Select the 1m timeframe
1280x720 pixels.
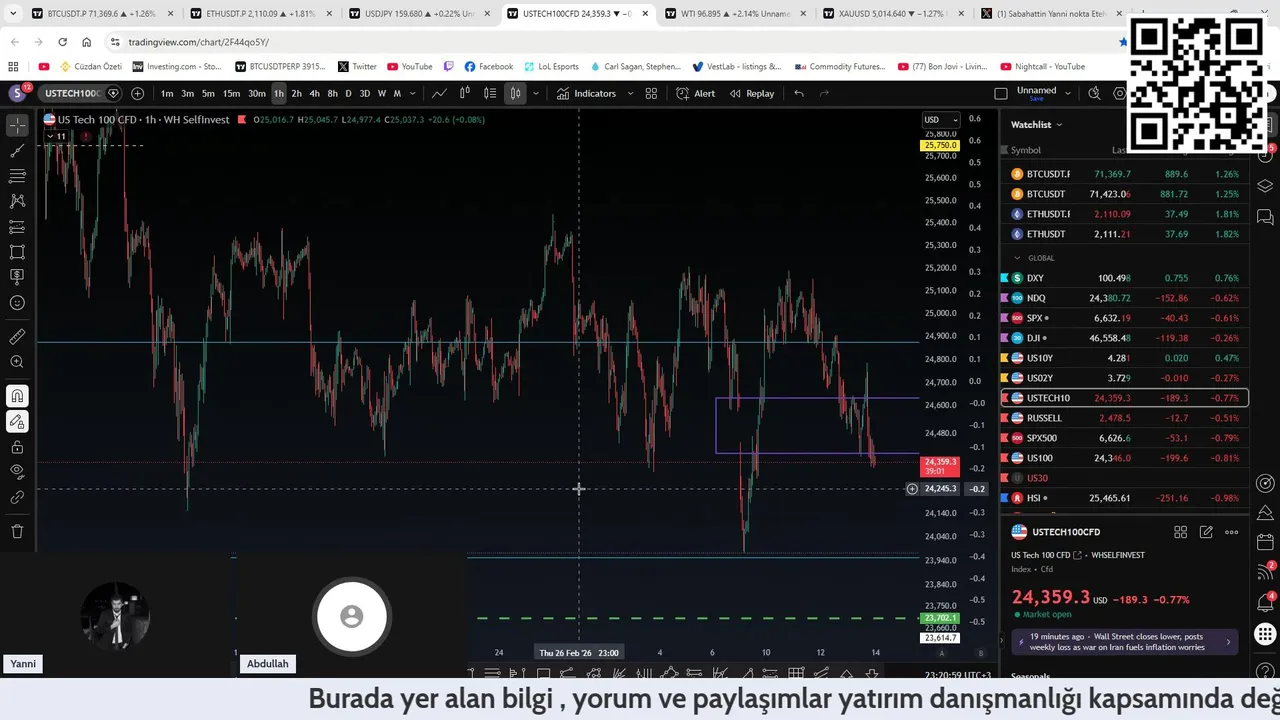point(167,93)
